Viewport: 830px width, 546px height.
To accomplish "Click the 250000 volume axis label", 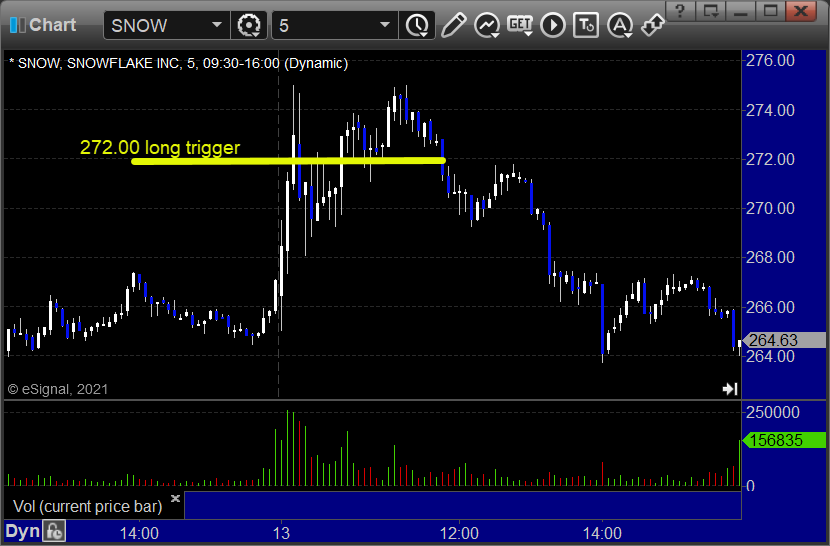I will (x=773, y=412).
